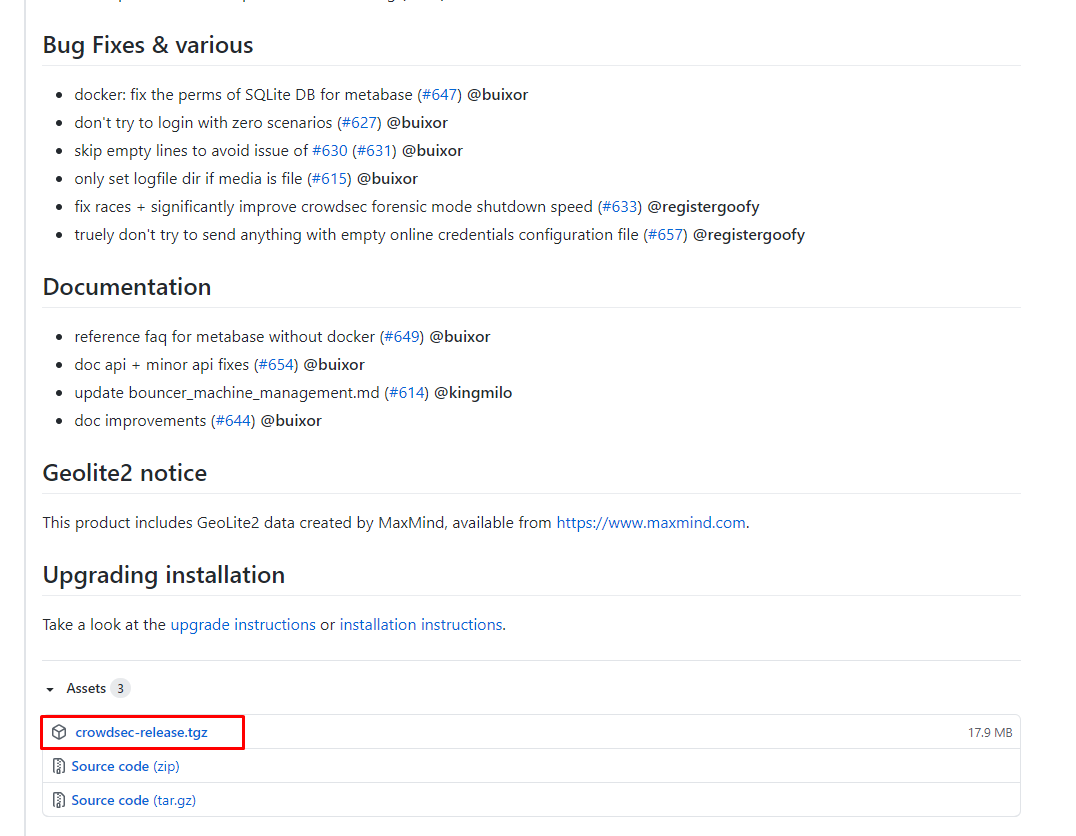Click the package icon beside crowdsec-release.tgz
Screen dimensions: 1076x836
pyautogui.click(x=59, y=732)
